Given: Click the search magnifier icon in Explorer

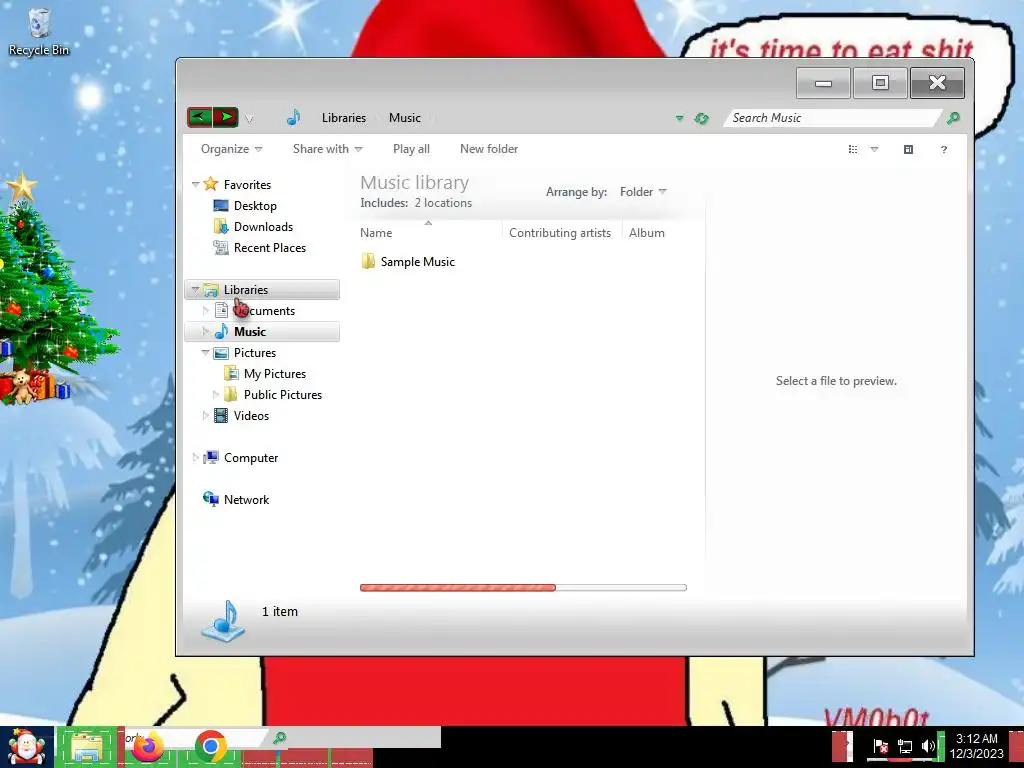Looking at the screenshot, I should click(953, 118).
